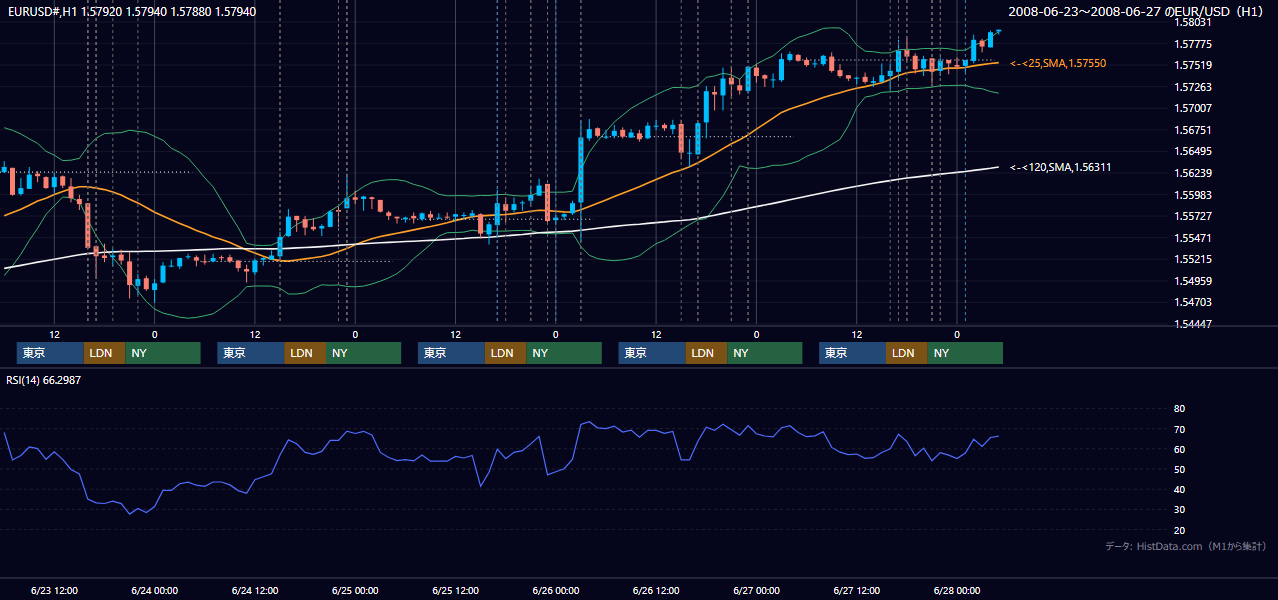Click the 6/27 12:00 date label
The image size is (1278, 600).
tap(857, 590)
